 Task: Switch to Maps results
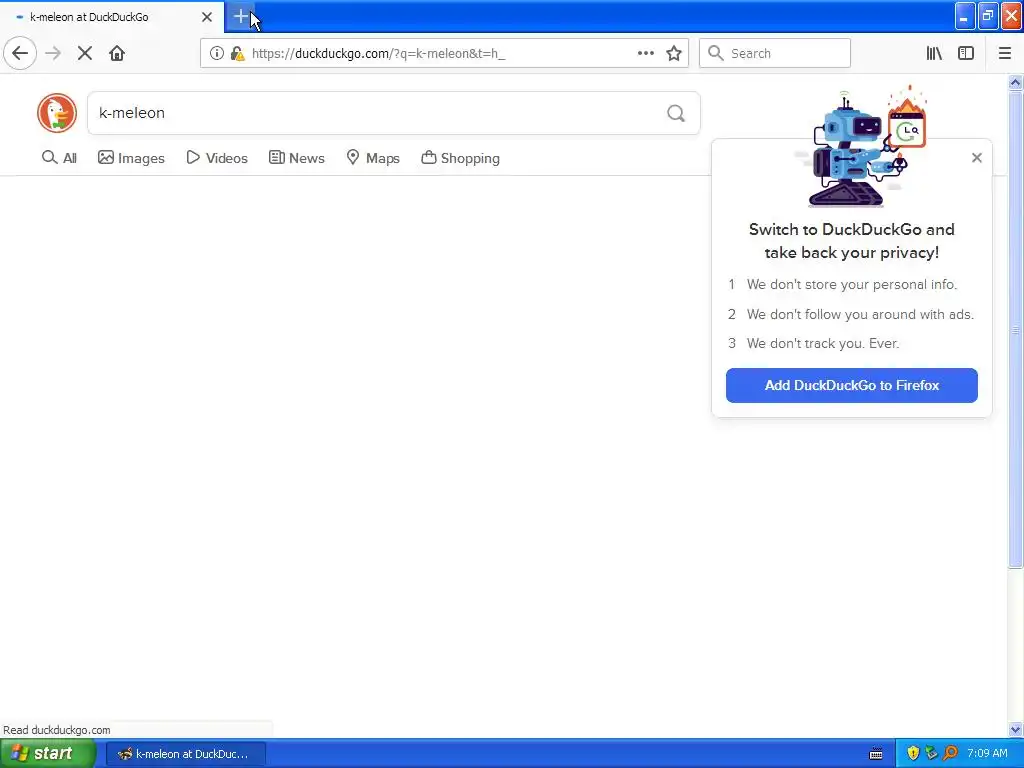pos(373,158)
